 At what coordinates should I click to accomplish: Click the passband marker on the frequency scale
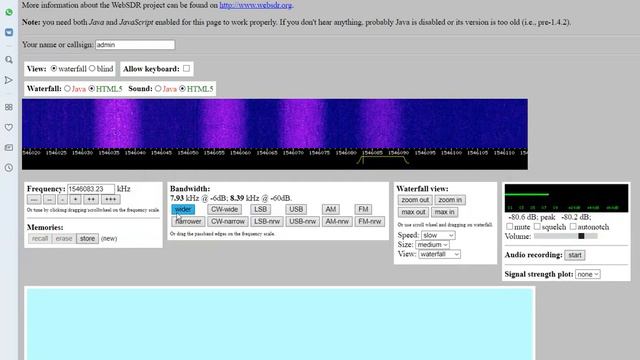pyautogui.click(x=382, y=160)
